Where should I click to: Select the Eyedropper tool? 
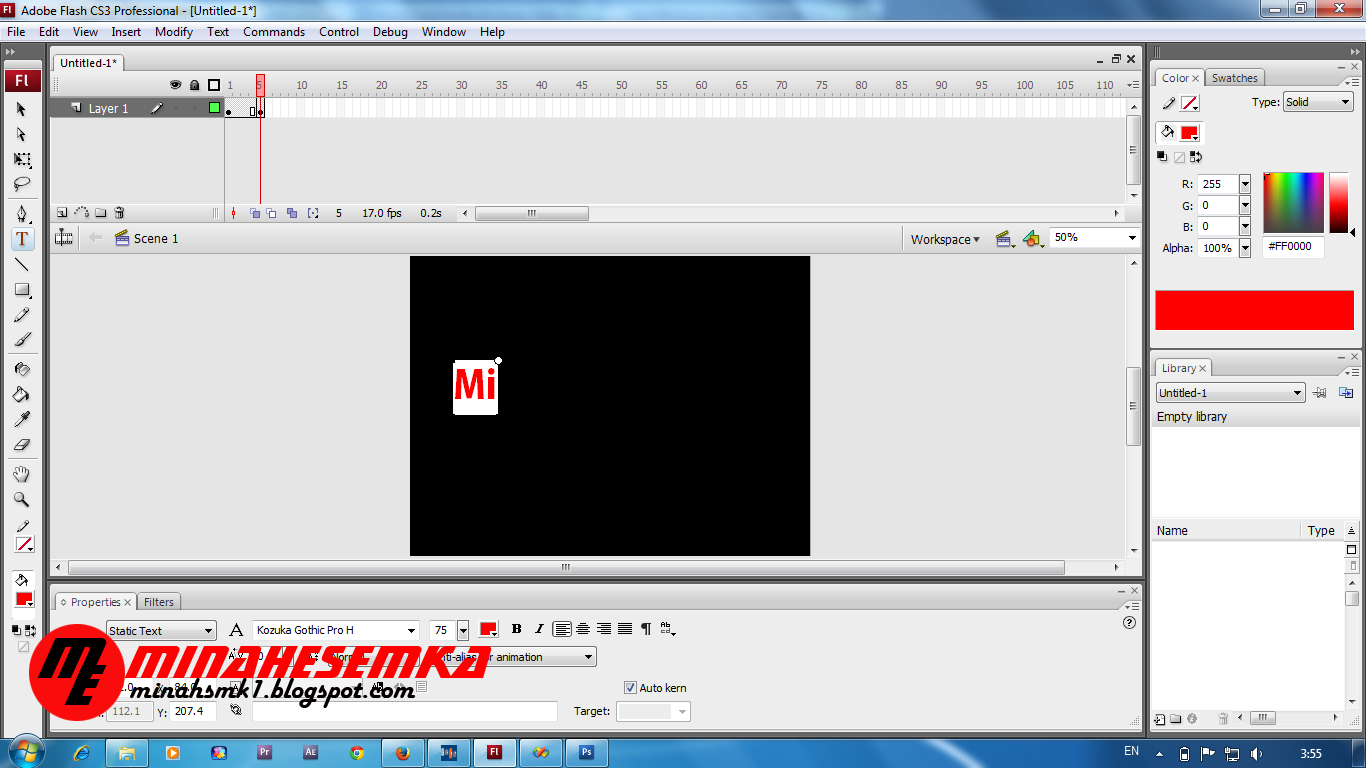click(x=22, y=418)
